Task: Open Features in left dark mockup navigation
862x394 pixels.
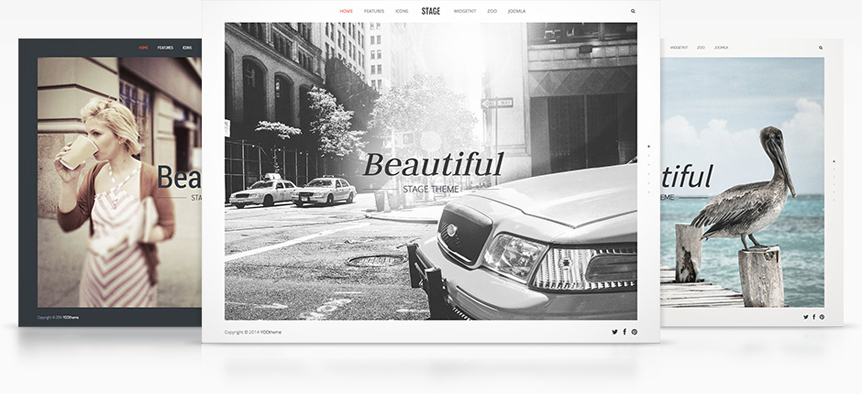Action: (x=165, y=48)
